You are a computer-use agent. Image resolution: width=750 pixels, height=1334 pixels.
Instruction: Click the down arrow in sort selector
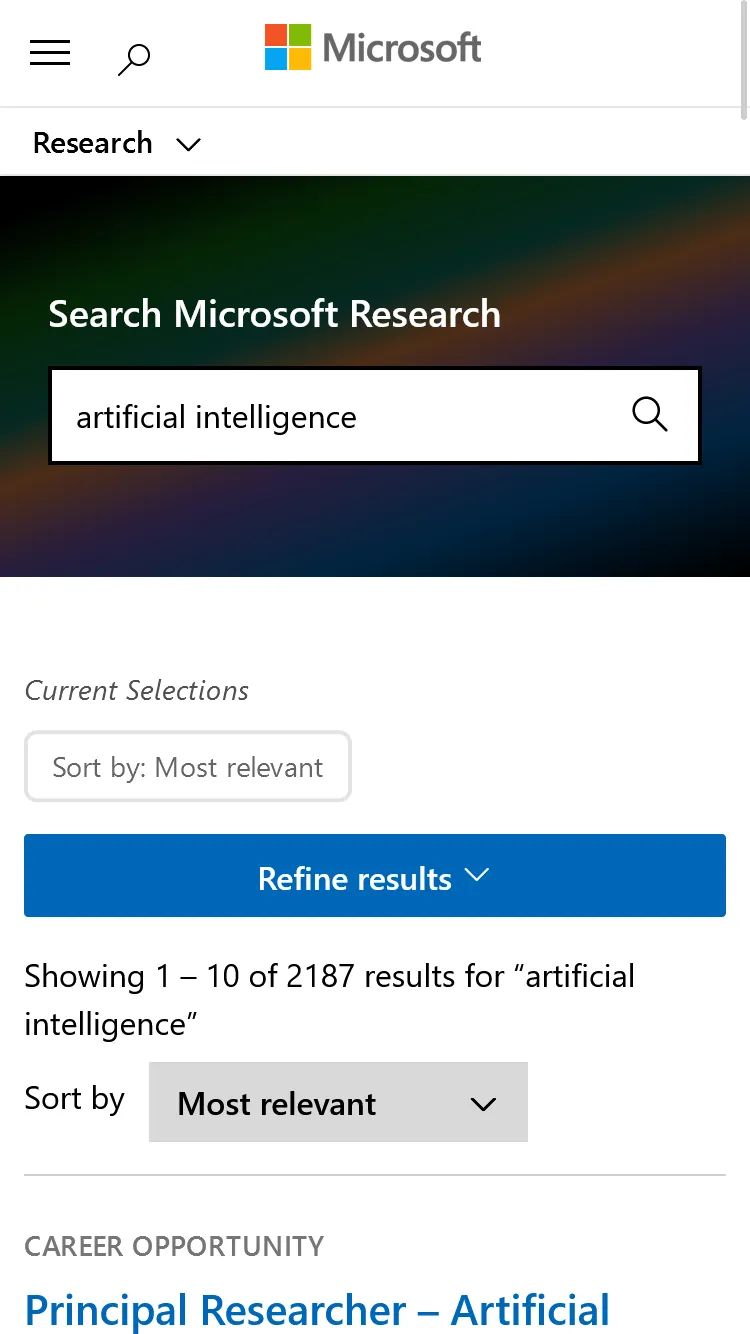[483, 1104]
